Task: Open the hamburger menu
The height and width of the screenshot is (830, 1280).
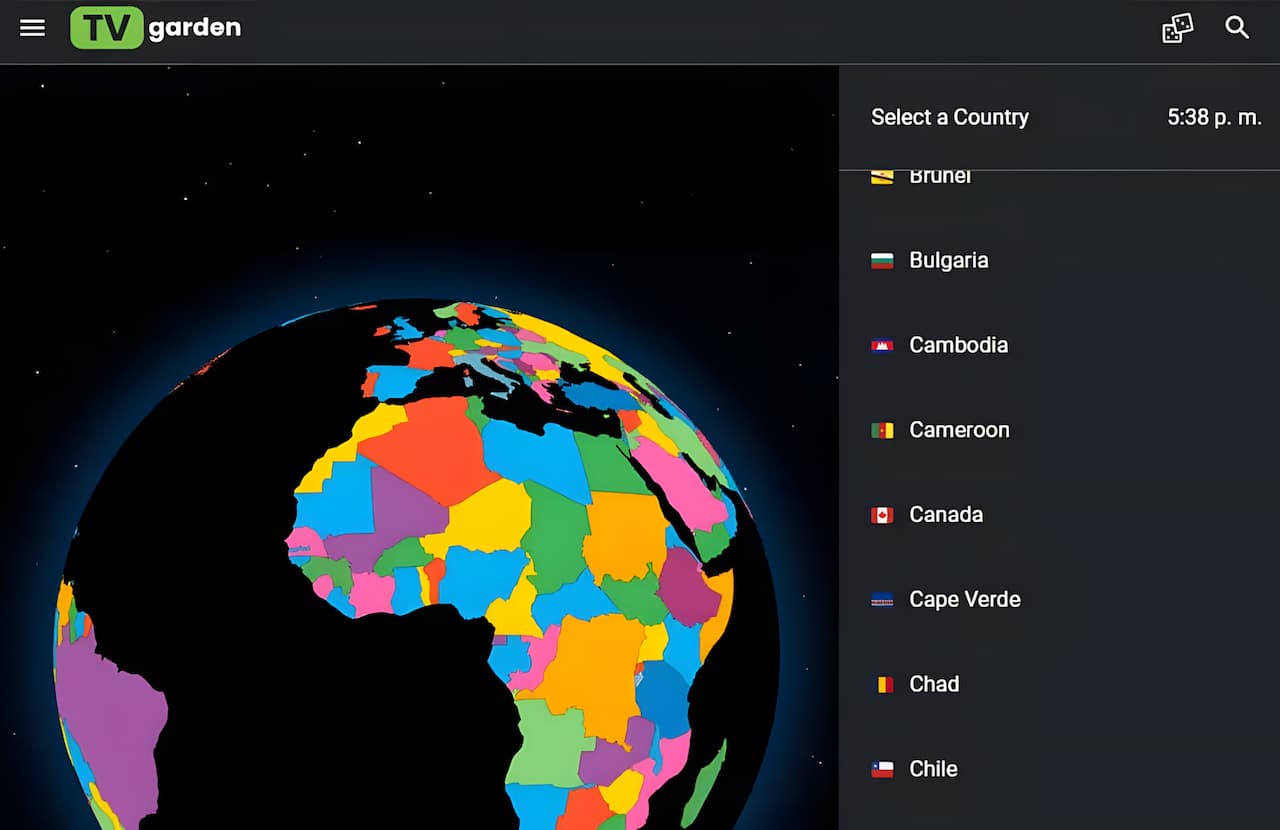Action: [x=33, y=28]
